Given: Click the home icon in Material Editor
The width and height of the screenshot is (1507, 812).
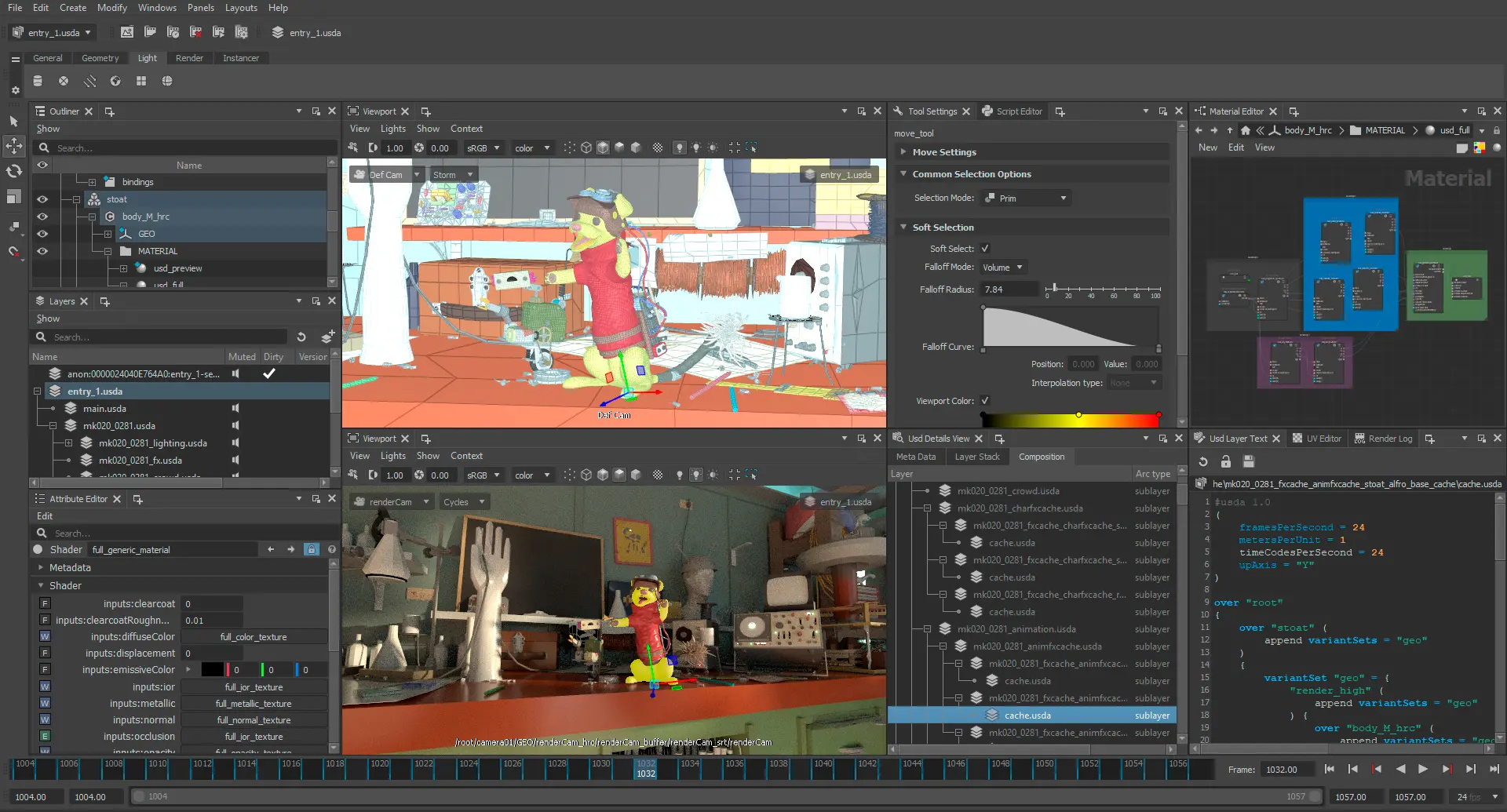Looking at the screenshot, I should tap(1245, 130).
